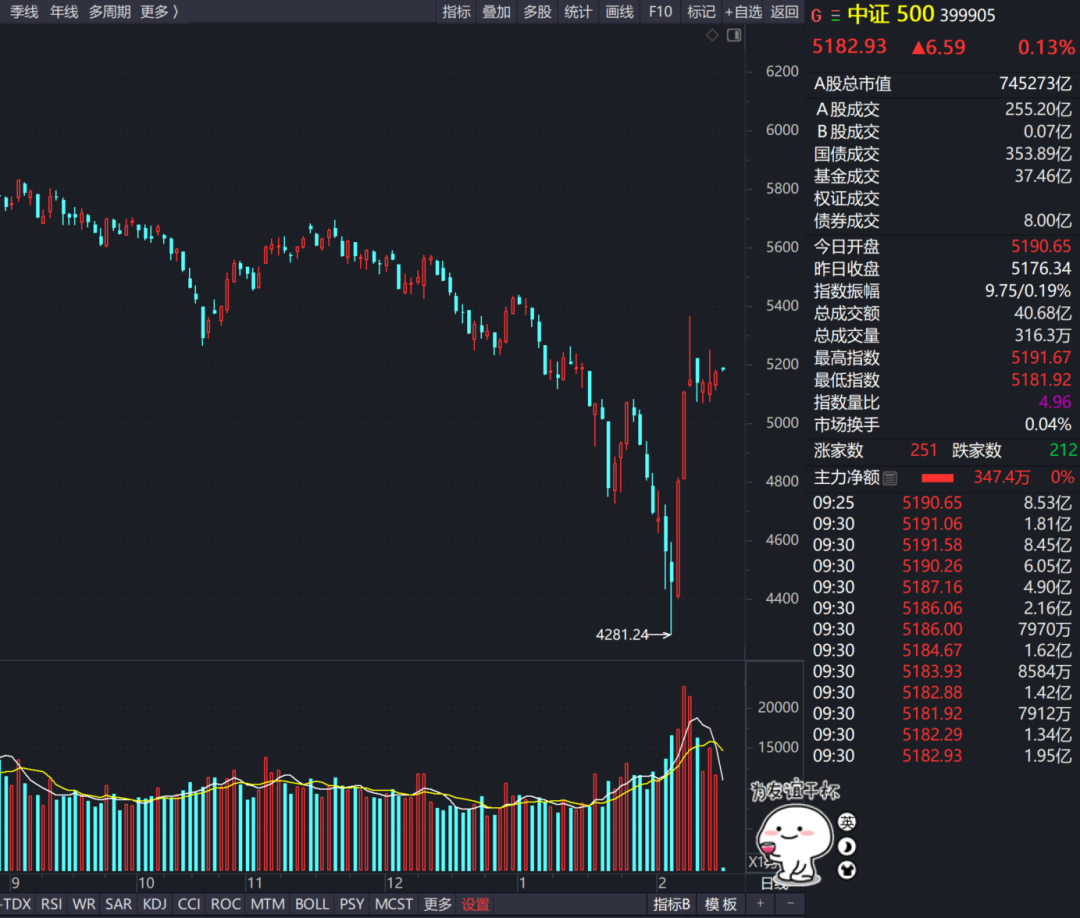Select the MCST indicator tab
1080x918 pixels.
[394, 904]
